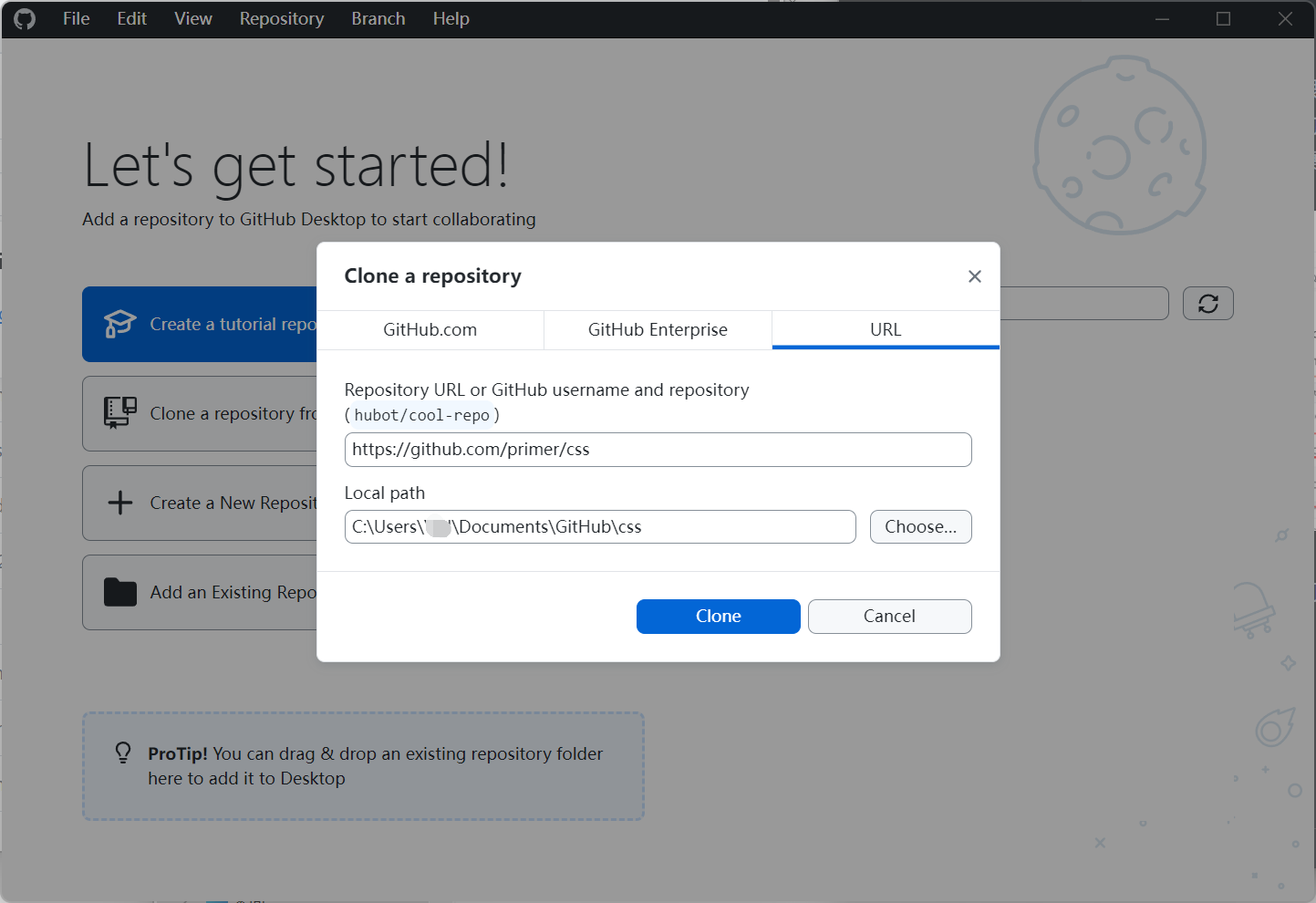Maximize the GitHub Desktop window
This screenshot has height=903, width=1316.
click(1224, 19)
